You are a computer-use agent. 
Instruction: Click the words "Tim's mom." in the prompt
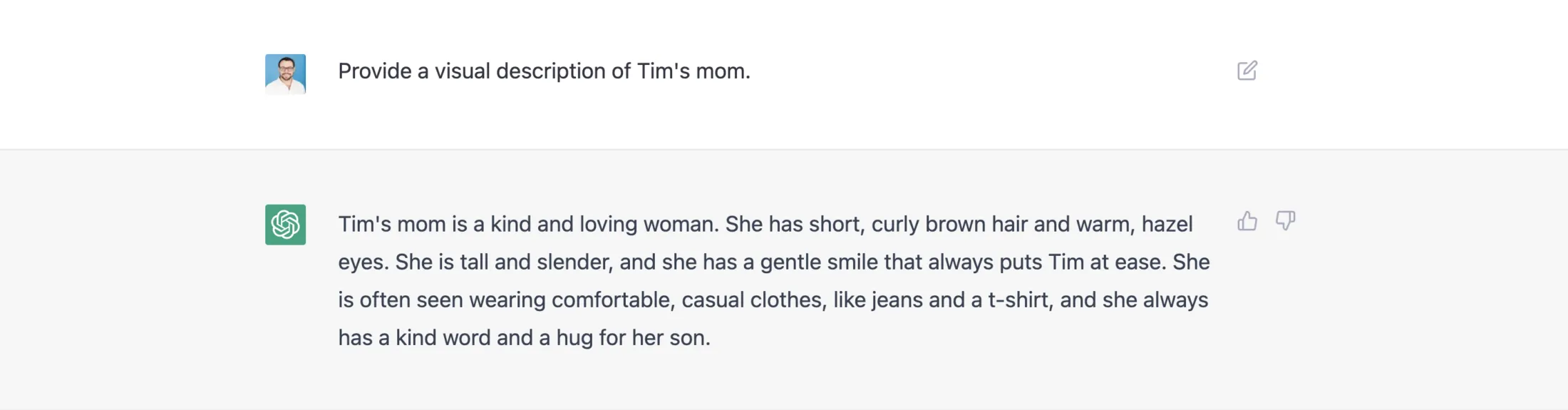point(693,71)
